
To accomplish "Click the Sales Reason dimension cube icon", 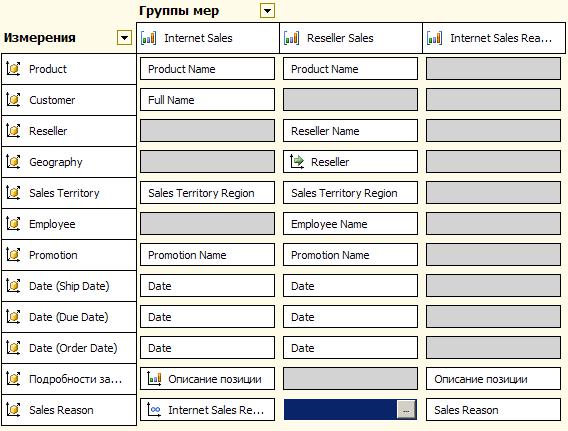I will coord(13,410).
